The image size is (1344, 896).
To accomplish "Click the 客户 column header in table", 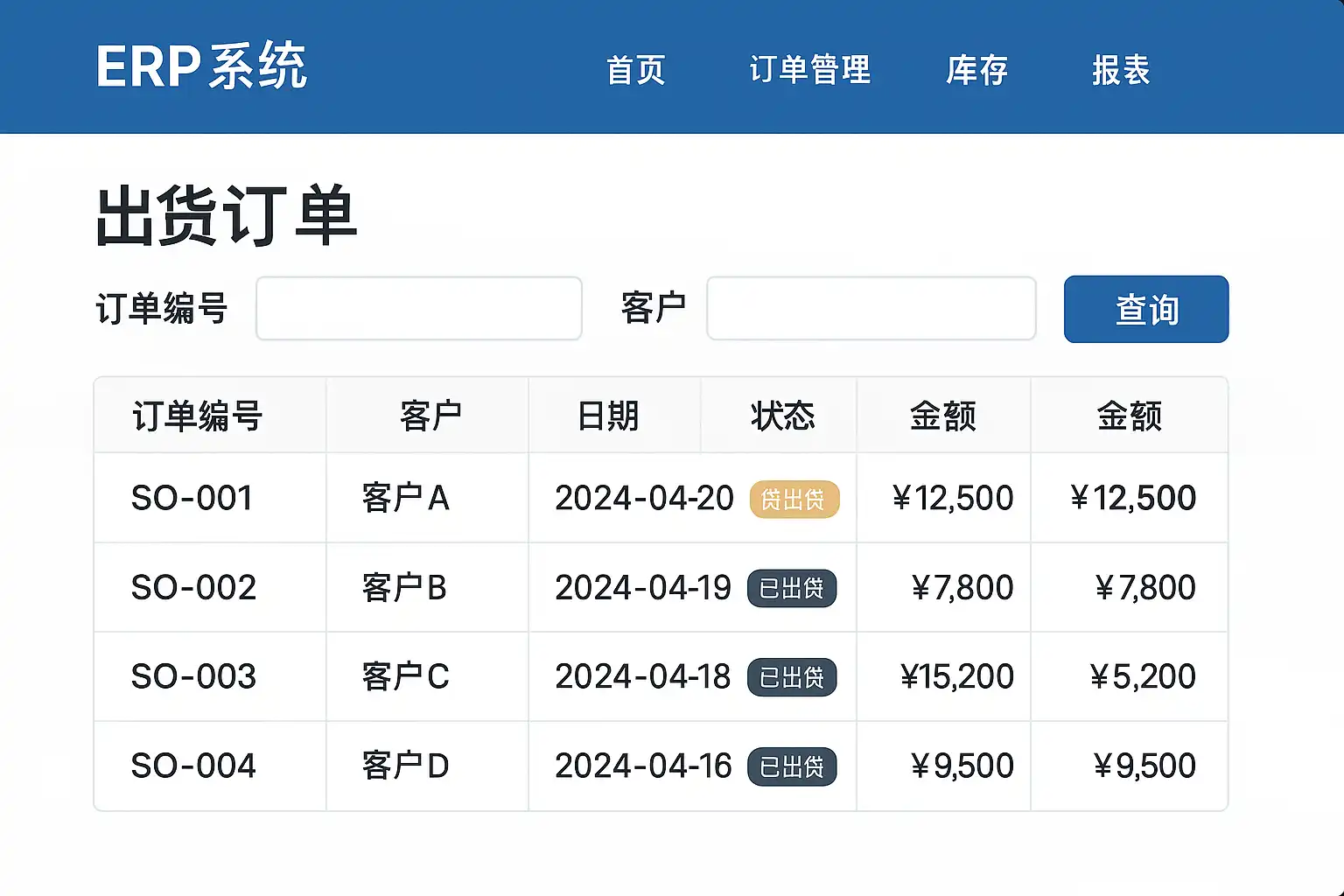I will click(430, 416).
